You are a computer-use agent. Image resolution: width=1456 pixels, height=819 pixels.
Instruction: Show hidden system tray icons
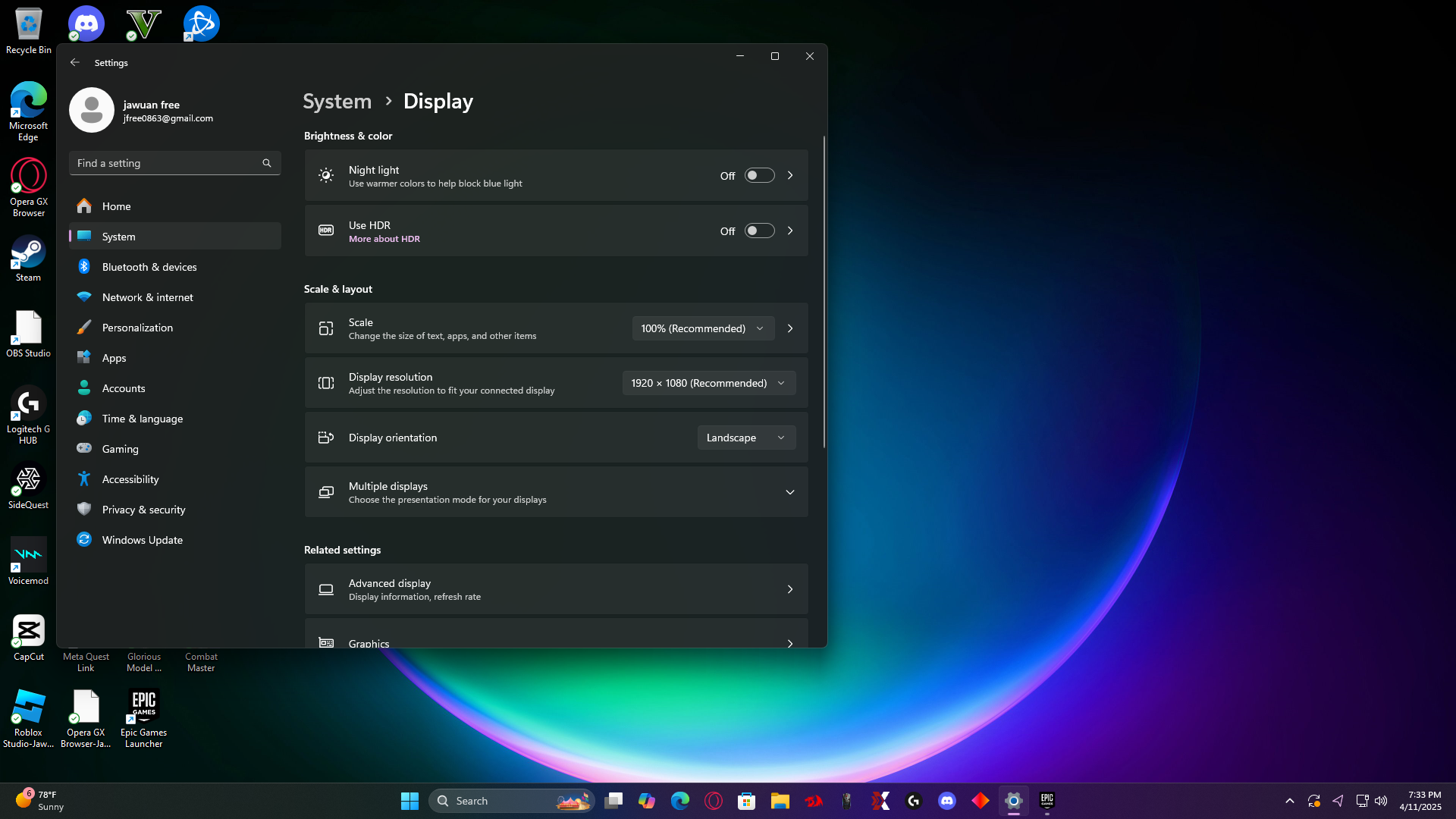click(1289, 801)
